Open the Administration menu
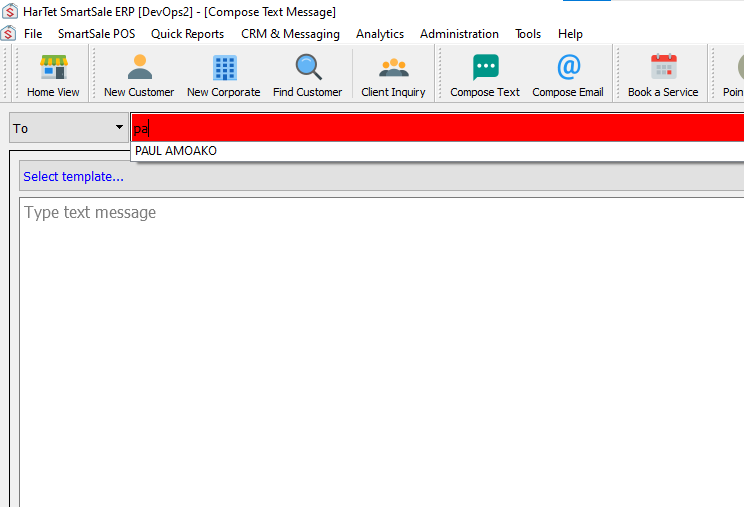The height and width of the screenshot is (507, 744). coord(459,34)
